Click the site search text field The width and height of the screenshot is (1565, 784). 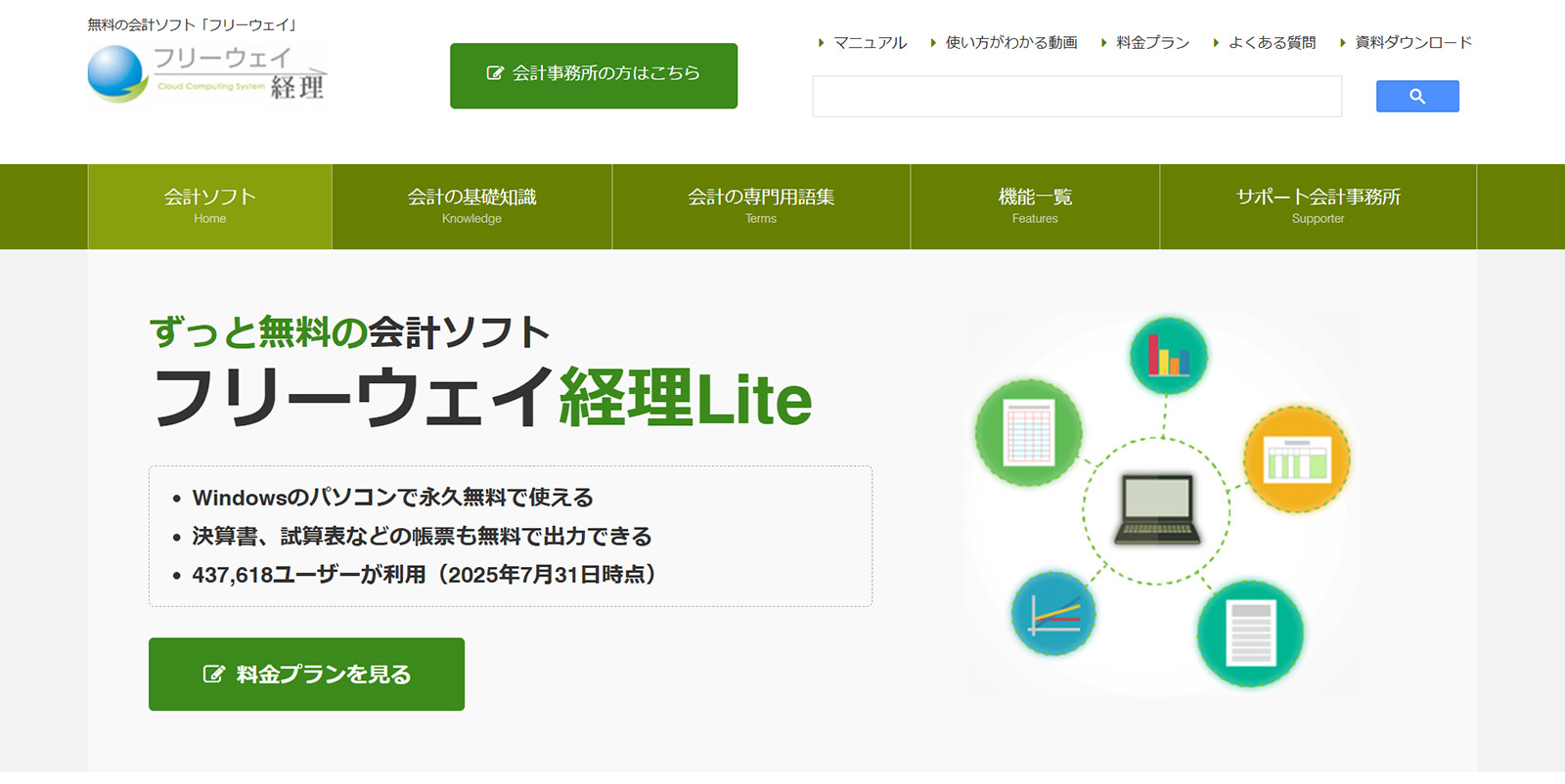click(x=1077, y=96)
